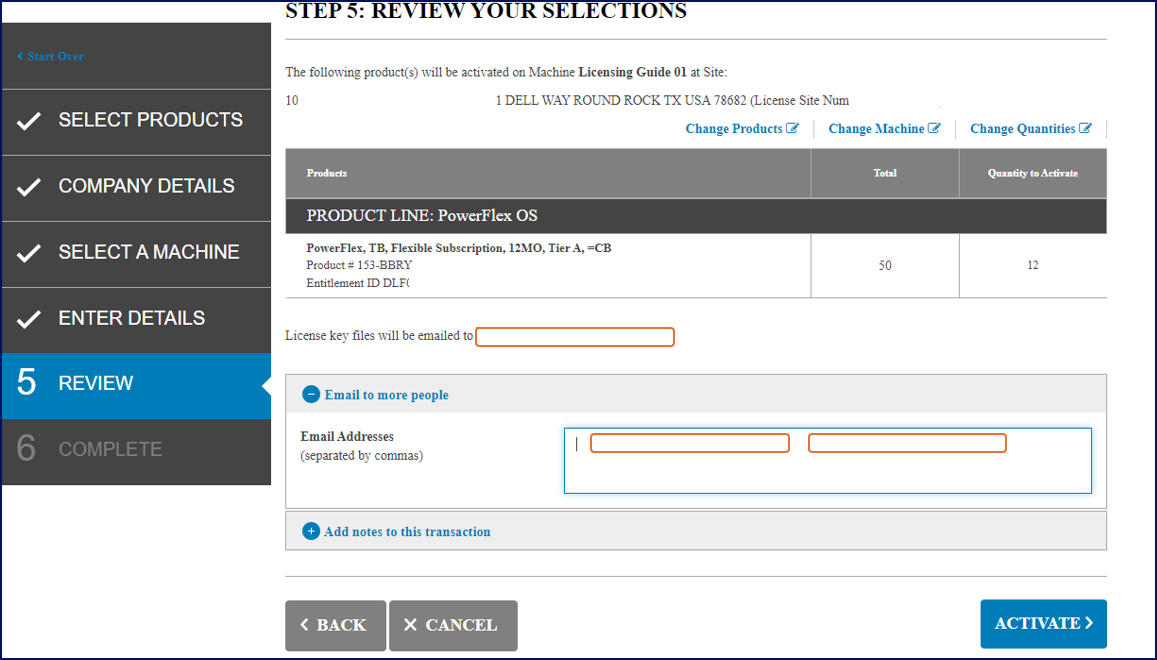
Task: Click checkmark icon next to Select a Machine
Action: pos(29,253)
